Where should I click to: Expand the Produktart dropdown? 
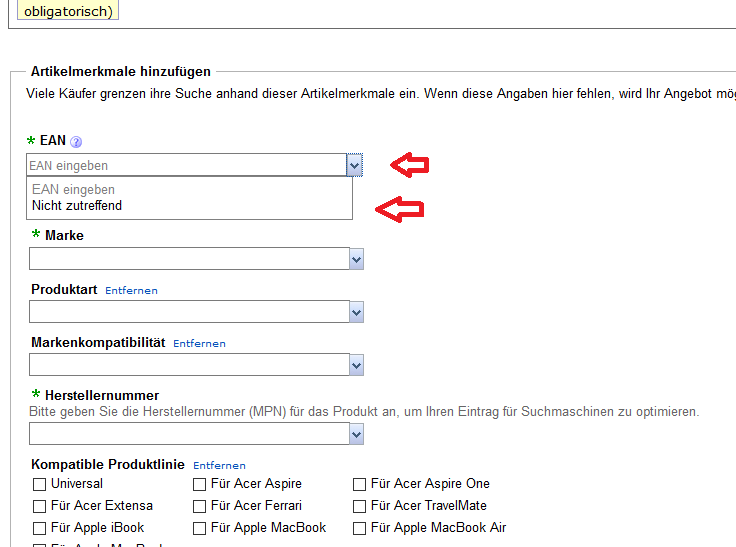tap(356, 313)
